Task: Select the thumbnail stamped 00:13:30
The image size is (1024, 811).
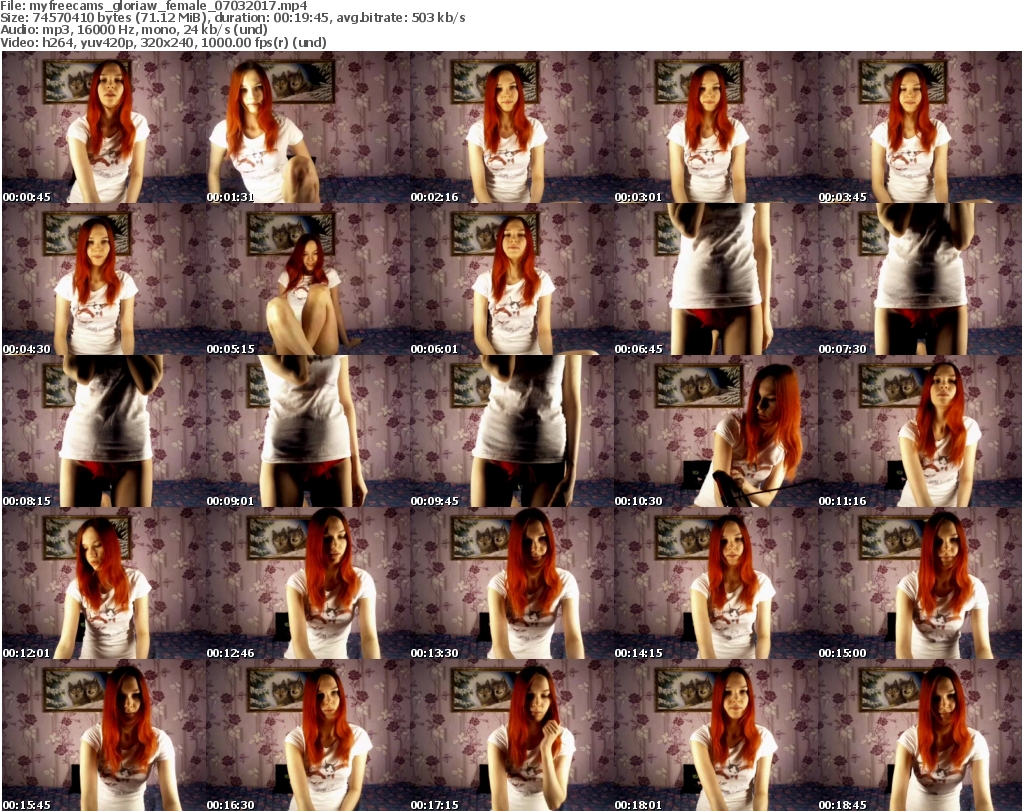Action: tap(512, 583)
